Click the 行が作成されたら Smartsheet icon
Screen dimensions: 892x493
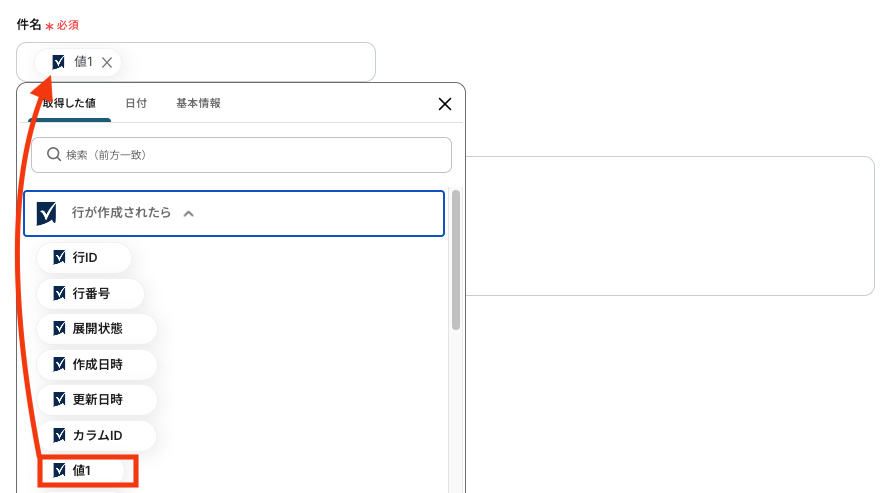(47, 213)
